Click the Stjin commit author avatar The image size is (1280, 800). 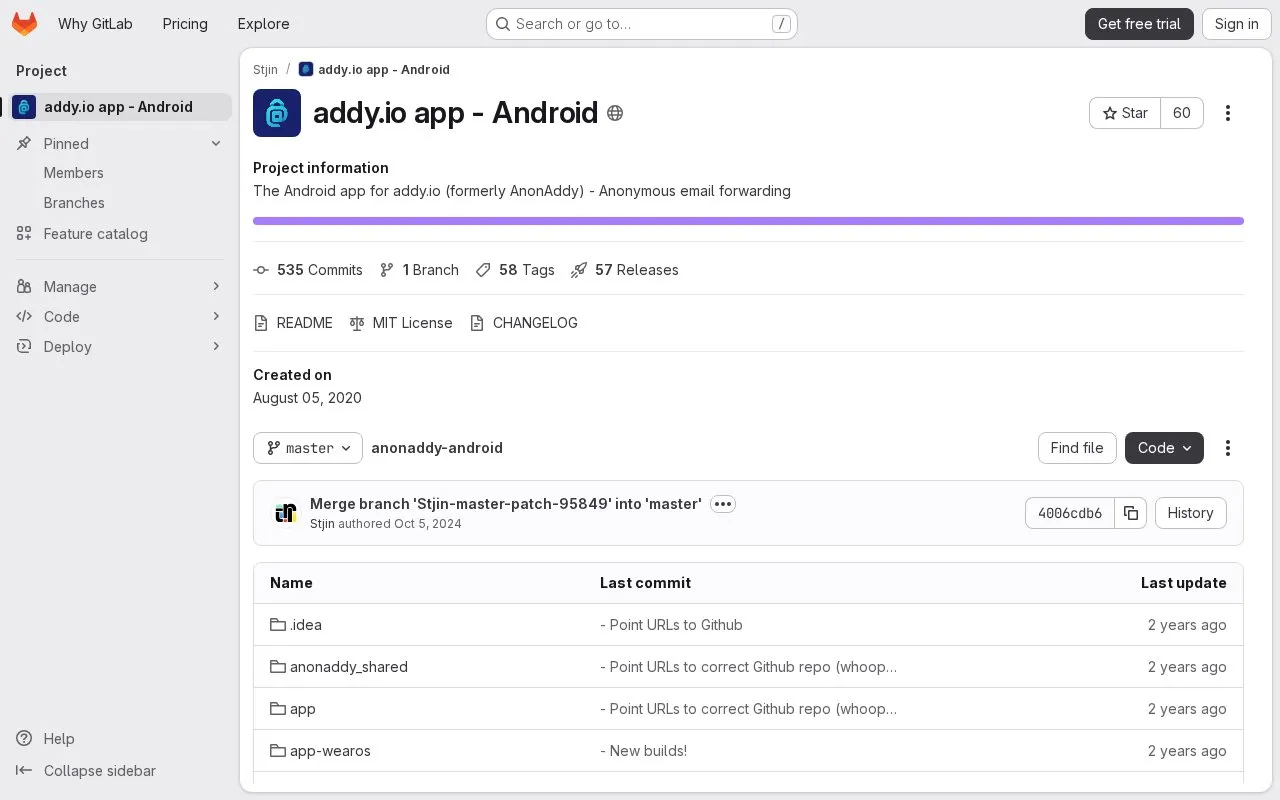(x=286, y=513)
